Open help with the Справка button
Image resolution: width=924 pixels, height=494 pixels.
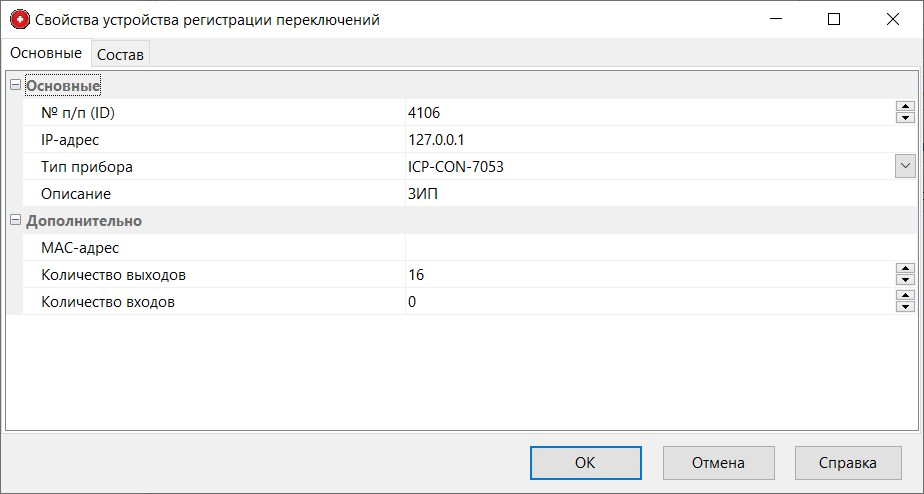click(x=849, y=462)
